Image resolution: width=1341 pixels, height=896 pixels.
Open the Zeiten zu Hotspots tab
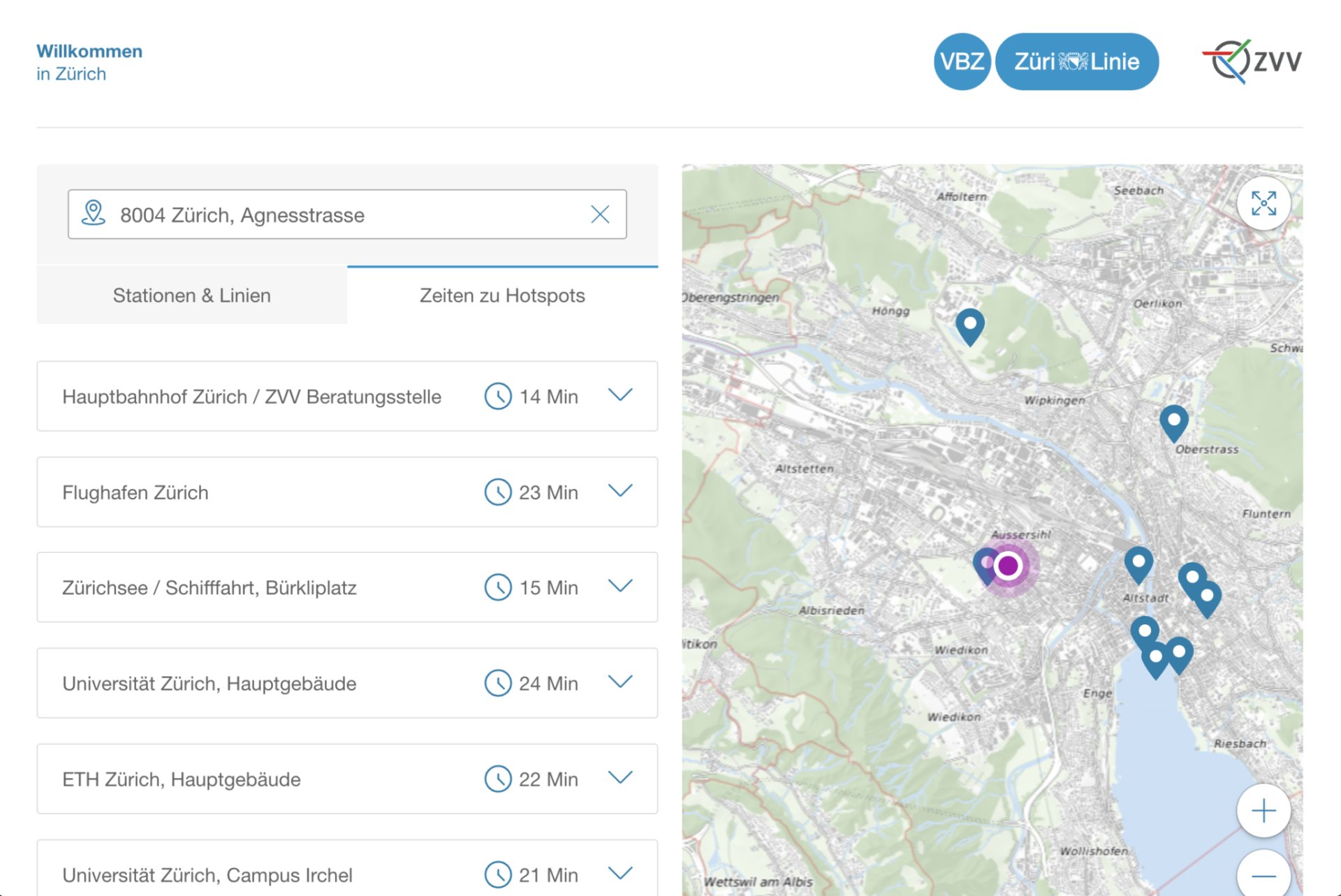[502, 295]
